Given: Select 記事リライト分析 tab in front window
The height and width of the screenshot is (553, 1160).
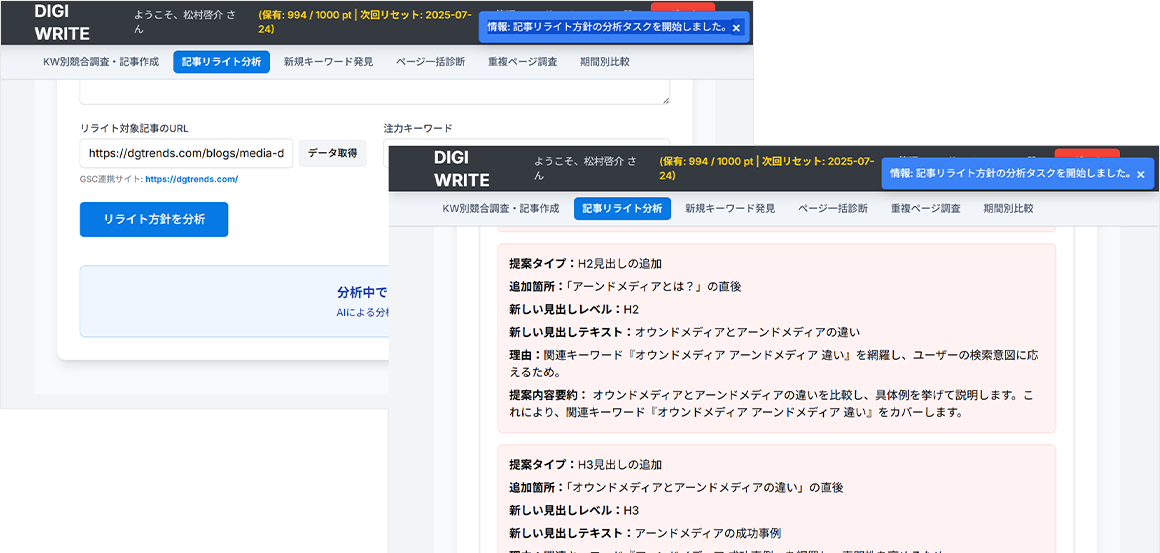Looking at the screenshot, I should click(x=622, y=208).
